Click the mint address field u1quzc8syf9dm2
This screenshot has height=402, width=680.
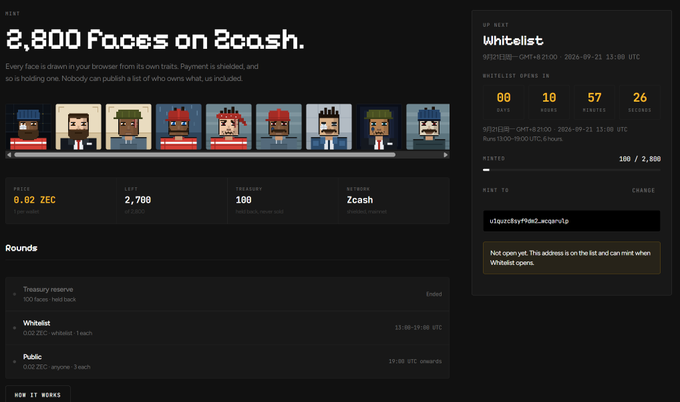pos(572,221)
